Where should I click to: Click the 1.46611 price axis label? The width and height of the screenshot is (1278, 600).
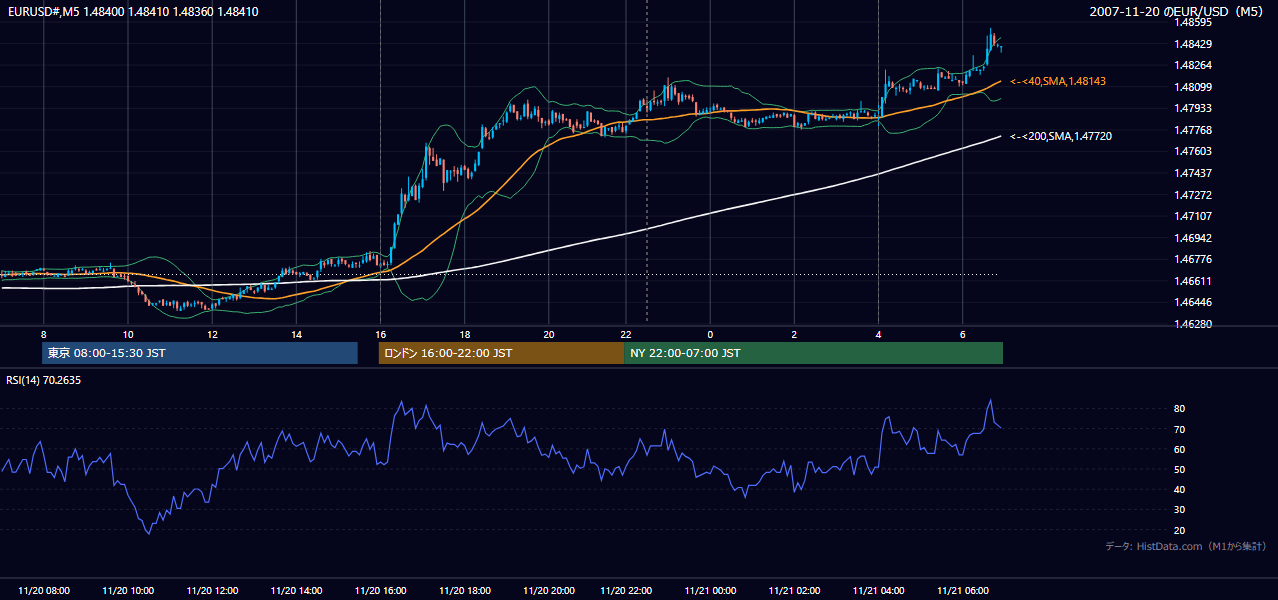[1194, 281]
